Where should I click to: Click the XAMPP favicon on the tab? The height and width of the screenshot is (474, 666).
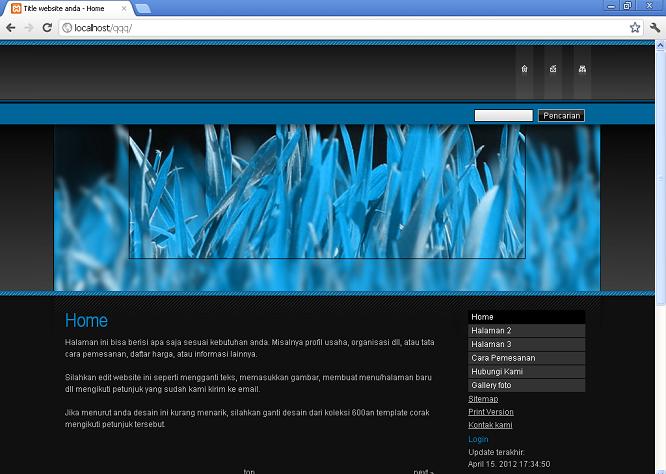pyautogui.click(x=16, y=8)
